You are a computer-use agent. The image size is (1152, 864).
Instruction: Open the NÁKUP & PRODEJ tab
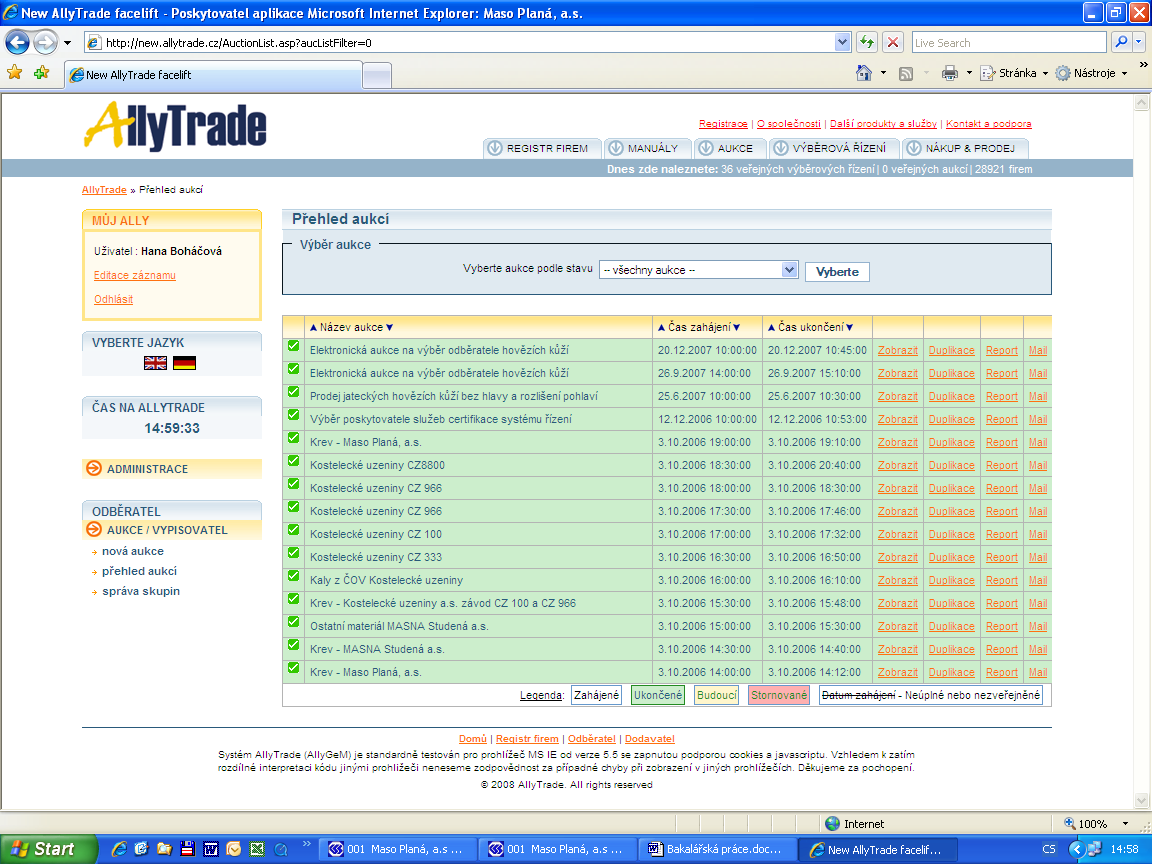(x=965, y=148)
